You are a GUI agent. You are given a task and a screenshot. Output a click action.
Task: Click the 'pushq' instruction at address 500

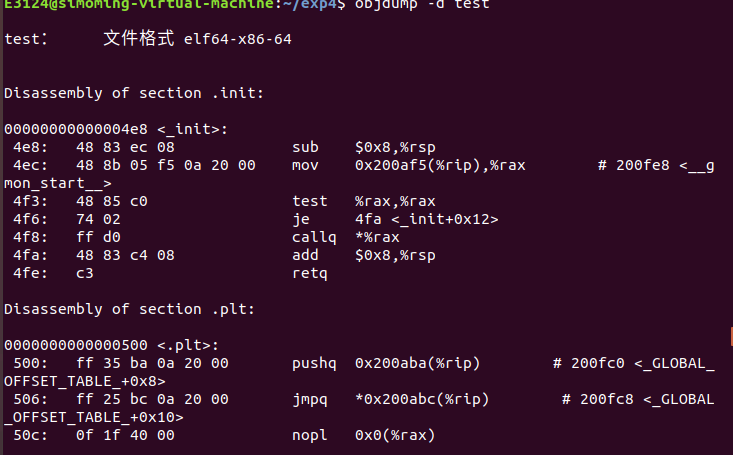point(314,364)
